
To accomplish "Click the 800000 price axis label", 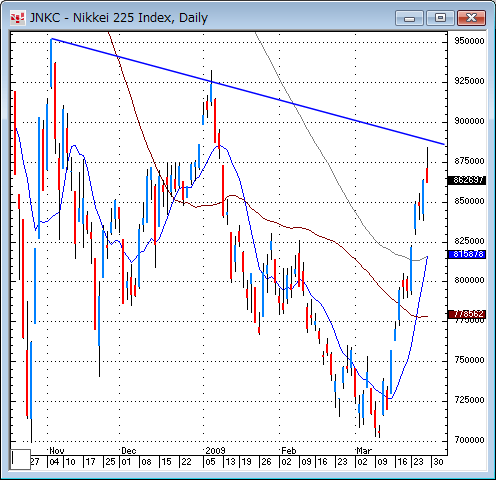I will point(469,280).
